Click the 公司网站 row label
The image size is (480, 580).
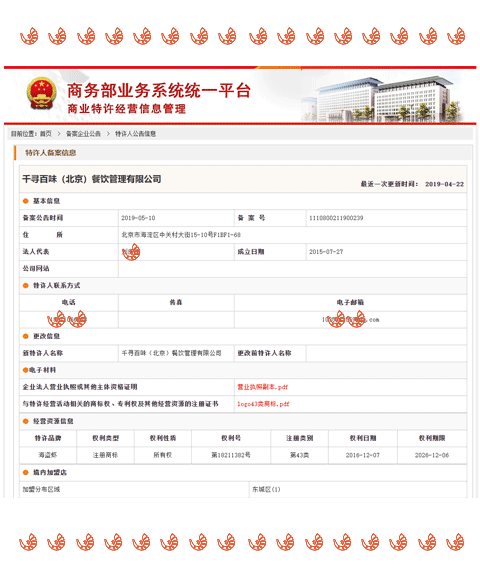[x=36, y=269]
